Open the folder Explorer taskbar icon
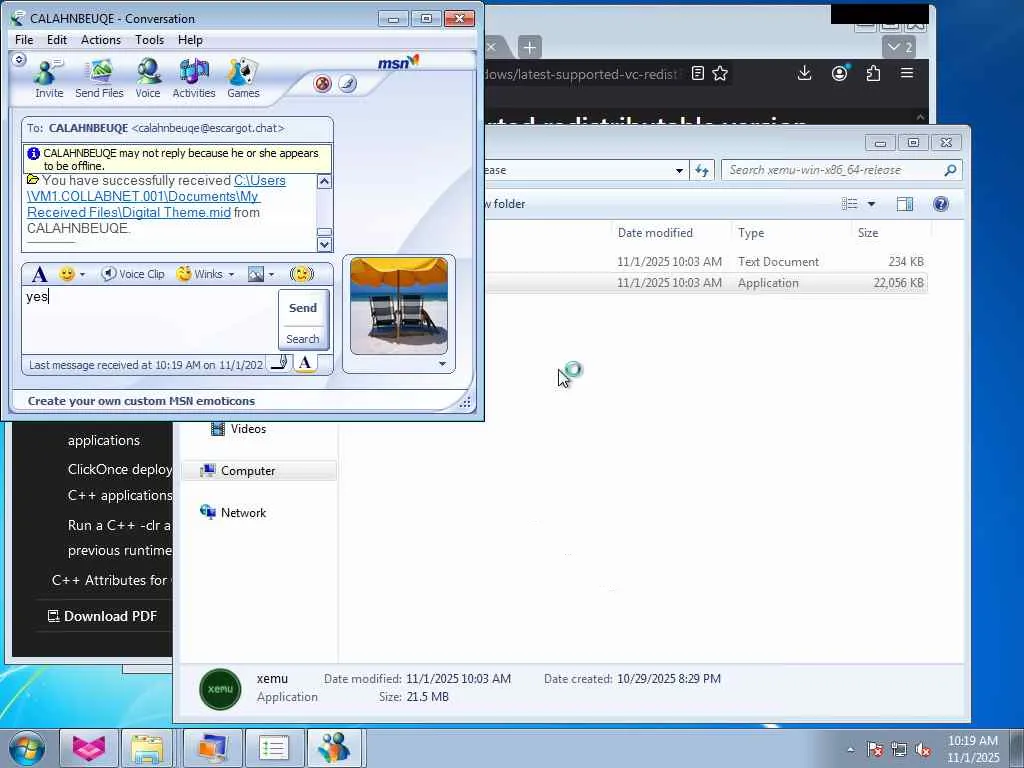Screen dimensions: 1024x768 click(x=148, y=748)
